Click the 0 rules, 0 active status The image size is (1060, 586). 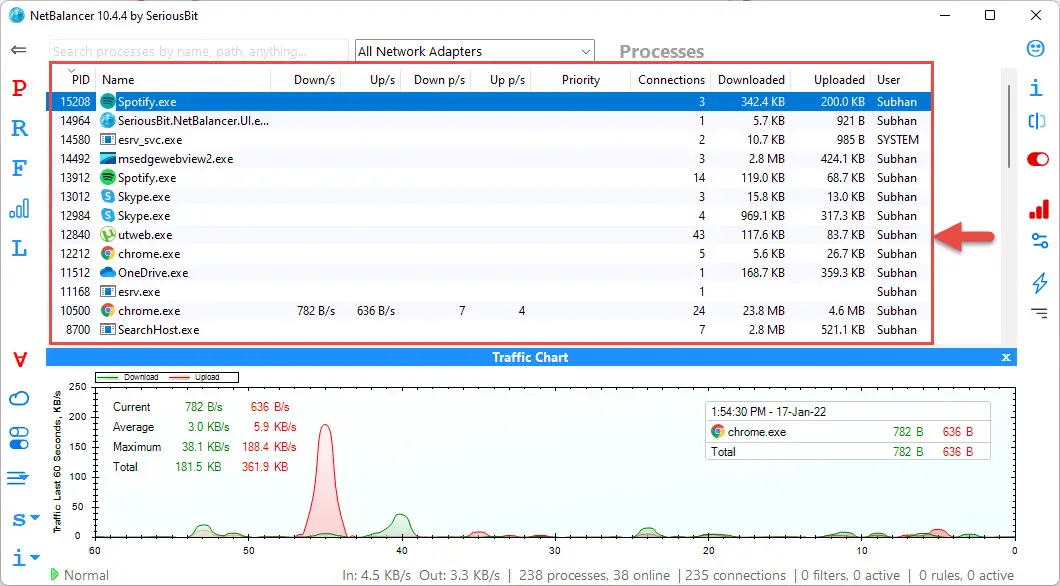[966, 575]
